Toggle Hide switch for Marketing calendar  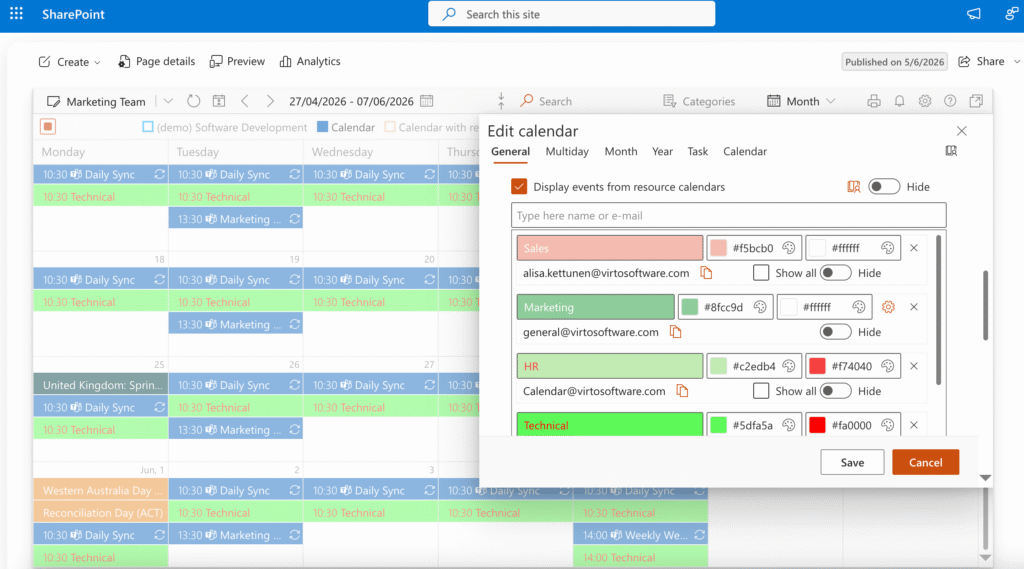(835, 332)
